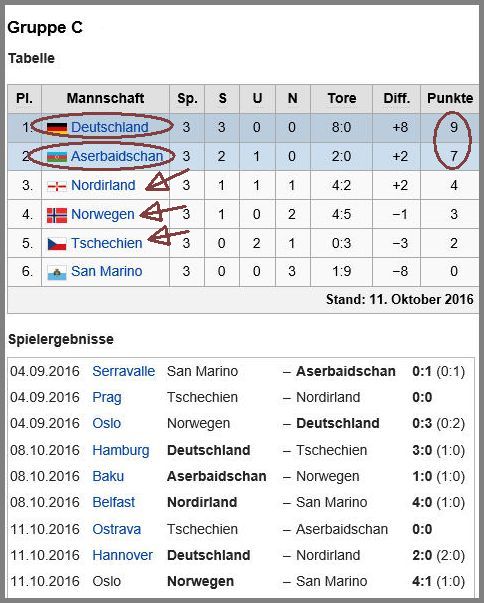Open the Norwegen team page link
Image resolution: width=484 pixels, height=603 pixels.
coord(103,214)
